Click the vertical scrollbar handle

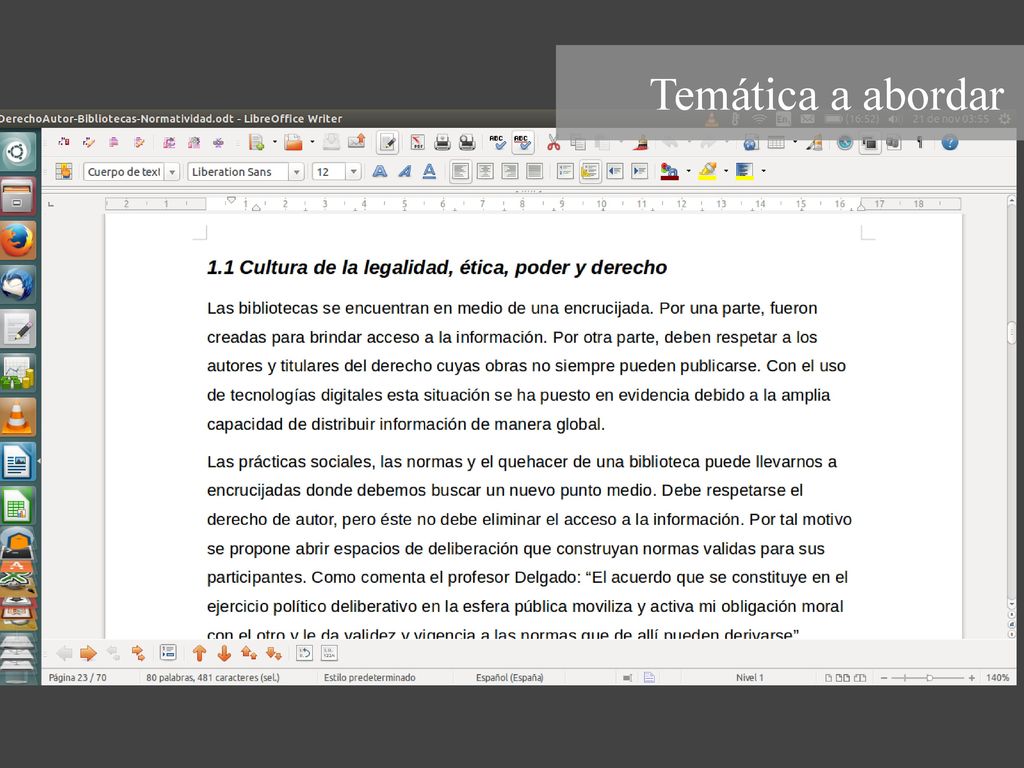1012,332
